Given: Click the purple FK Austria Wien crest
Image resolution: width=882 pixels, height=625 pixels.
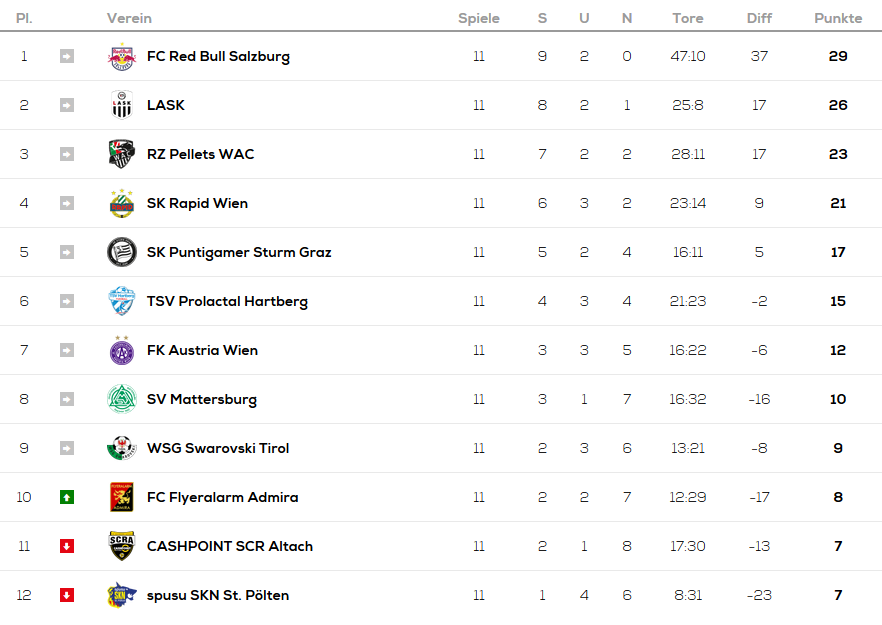Looking at the screenshot, I should pos(122,350).
